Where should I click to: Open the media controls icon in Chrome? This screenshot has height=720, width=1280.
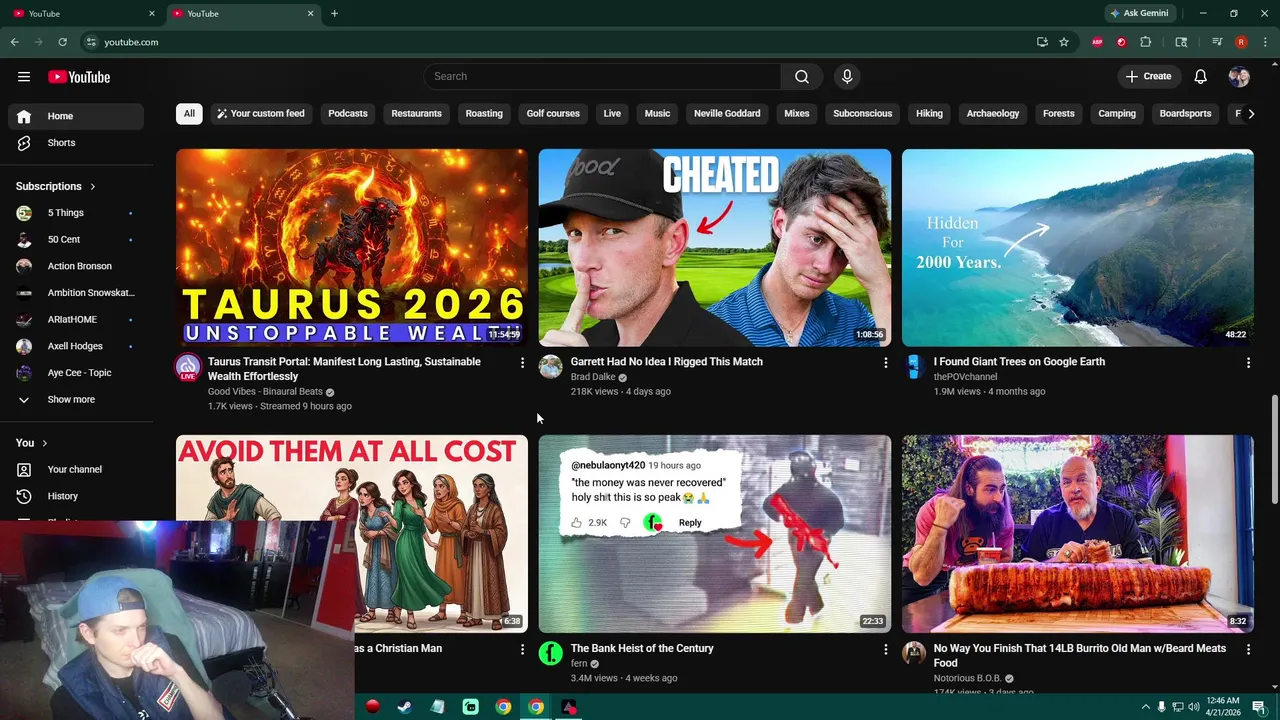point(1217,42)
